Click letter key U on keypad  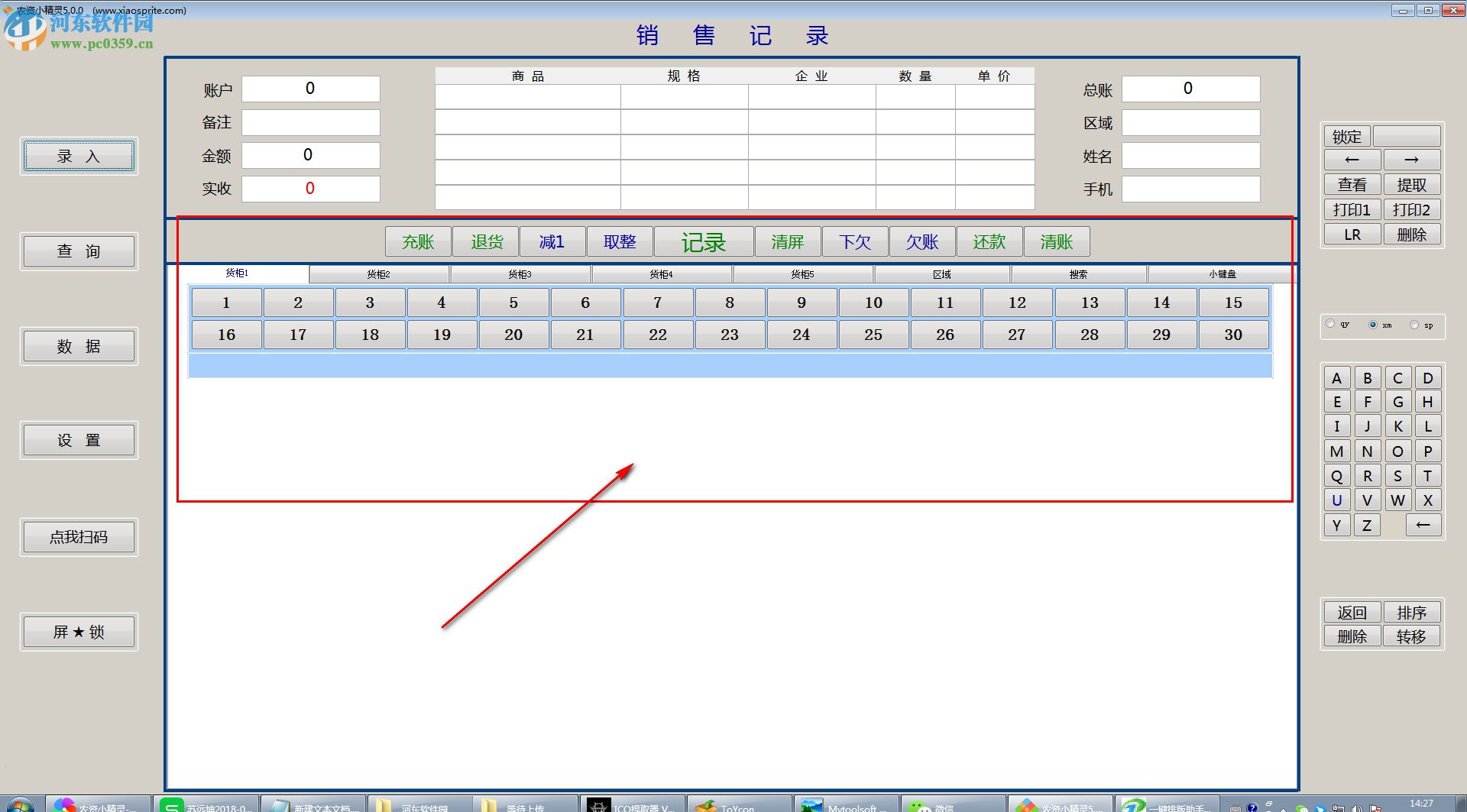pos(1337,500)
